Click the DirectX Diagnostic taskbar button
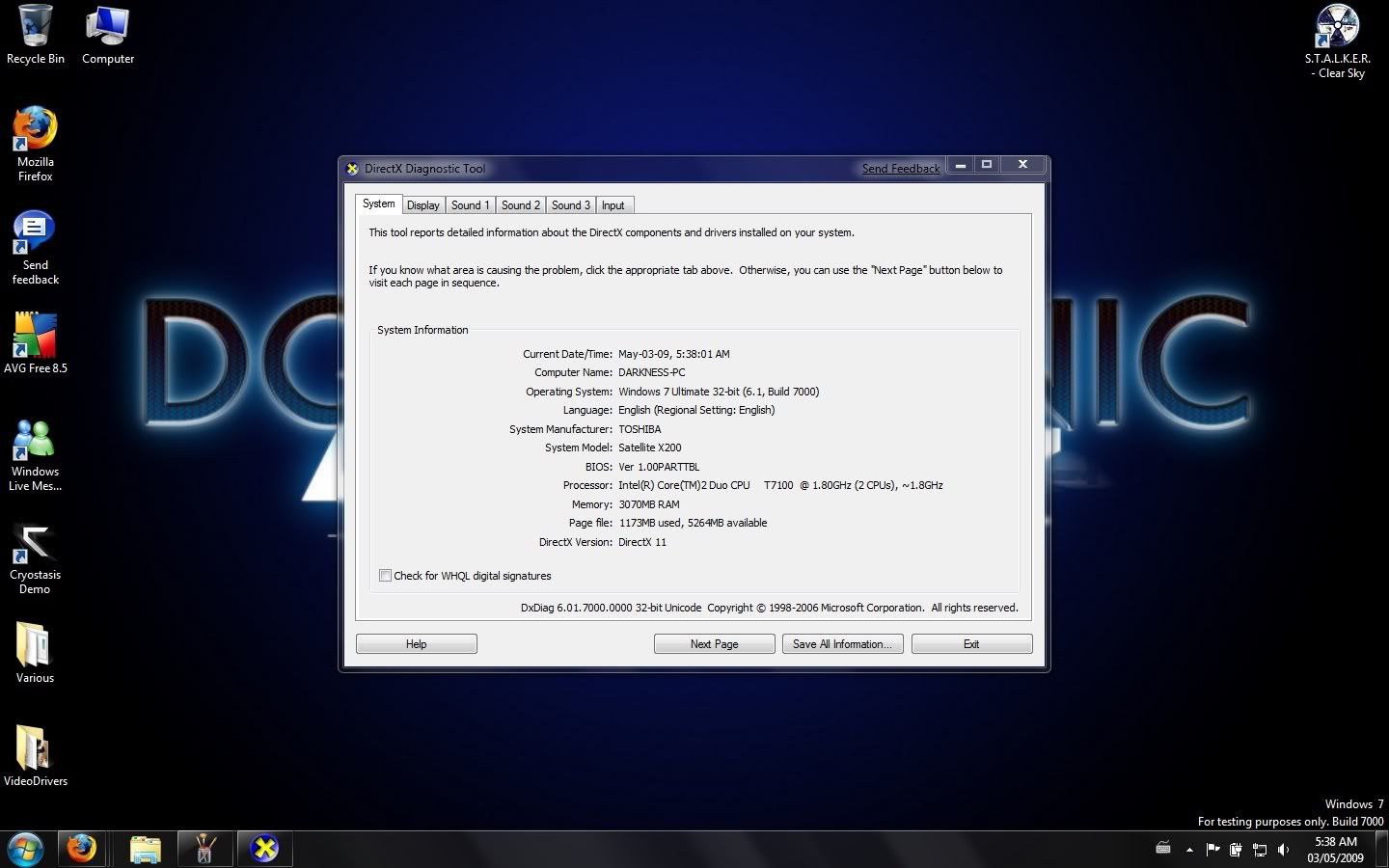1389x868 pixels. (x=264, y=849)
